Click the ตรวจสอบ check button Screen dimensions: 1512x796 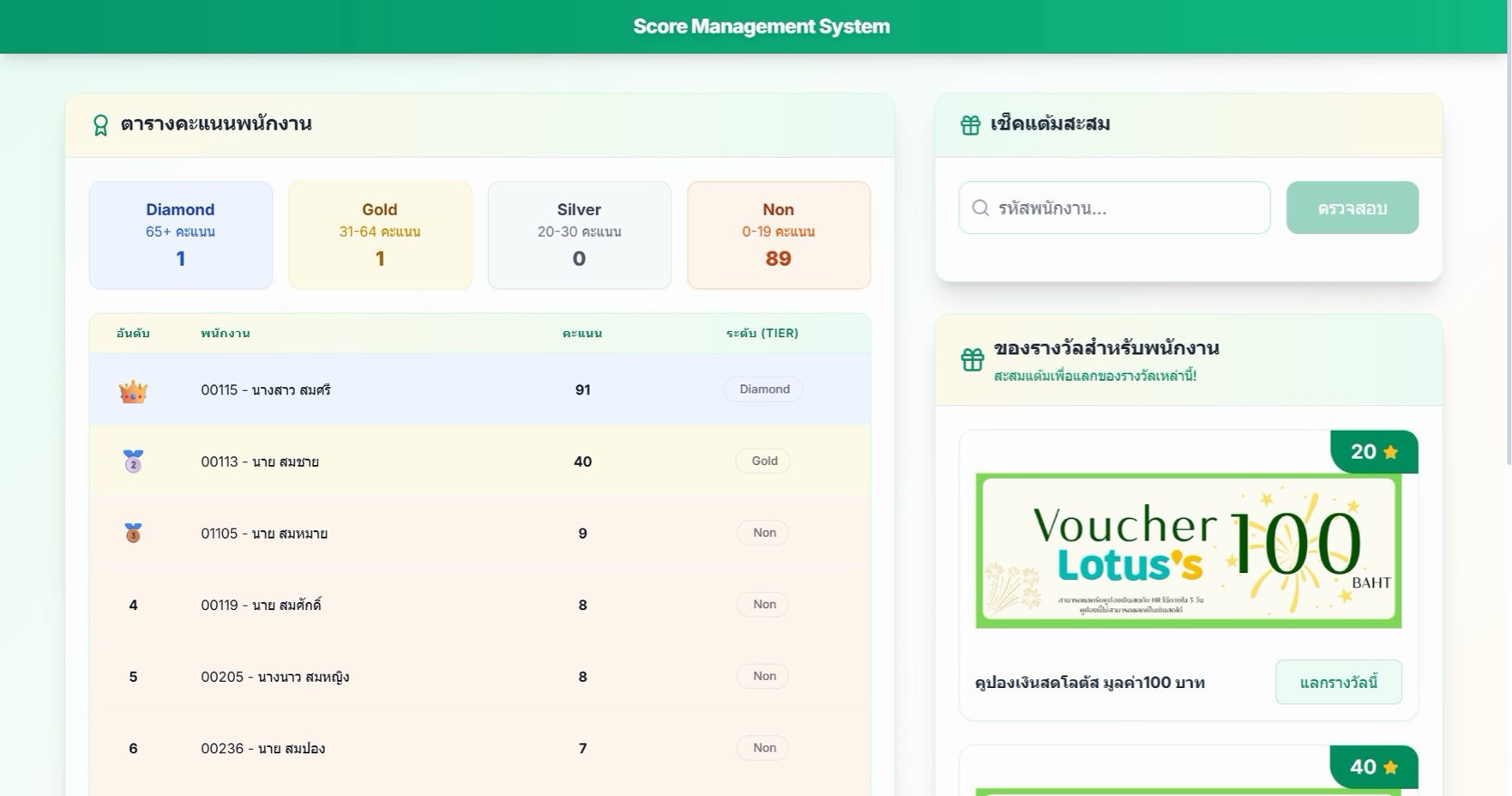click(1352, 208)
